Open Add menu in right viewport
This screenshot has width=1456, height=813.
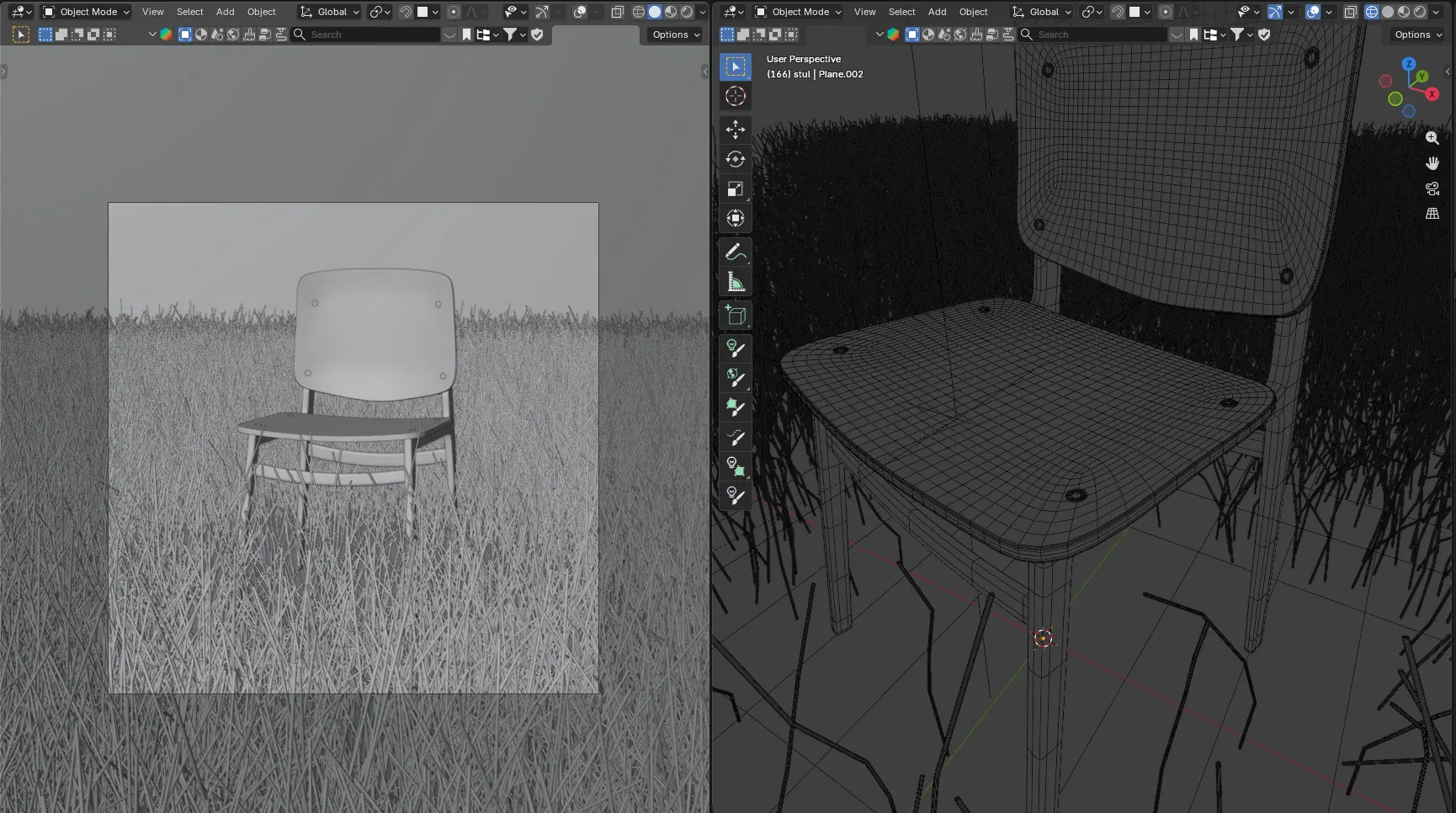click(x=937, y=12)
